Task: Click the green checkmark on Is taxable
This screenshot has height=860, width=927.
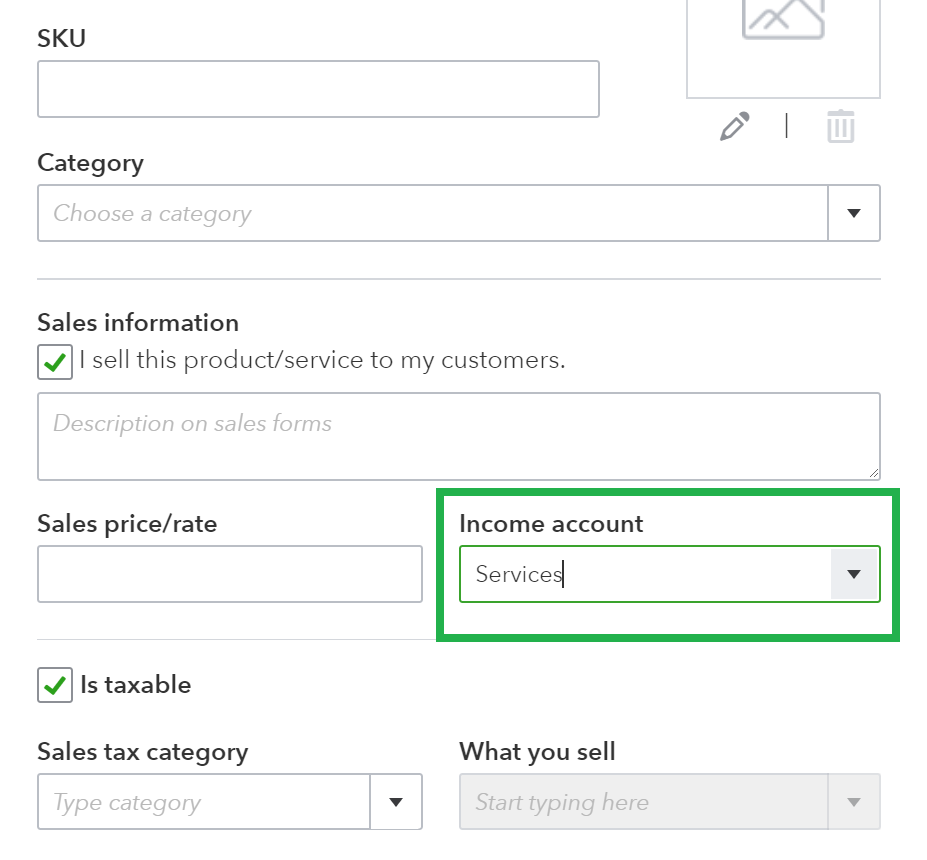Action: pos(54,685)
